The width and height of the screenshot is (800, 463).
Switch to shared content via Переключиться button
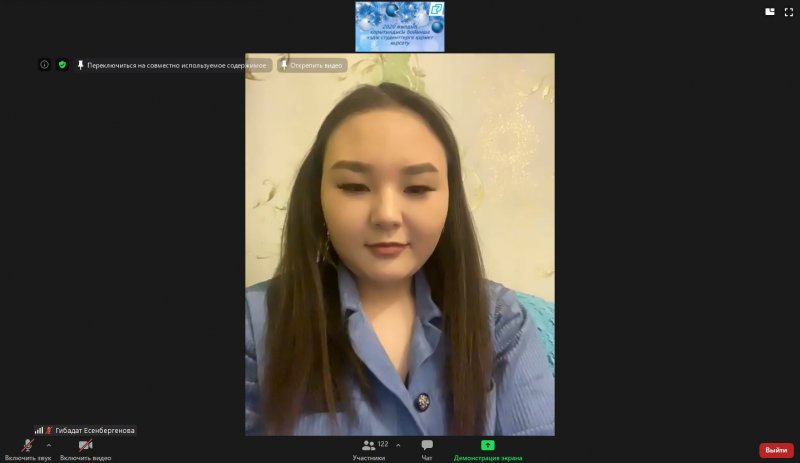(172, 65)
